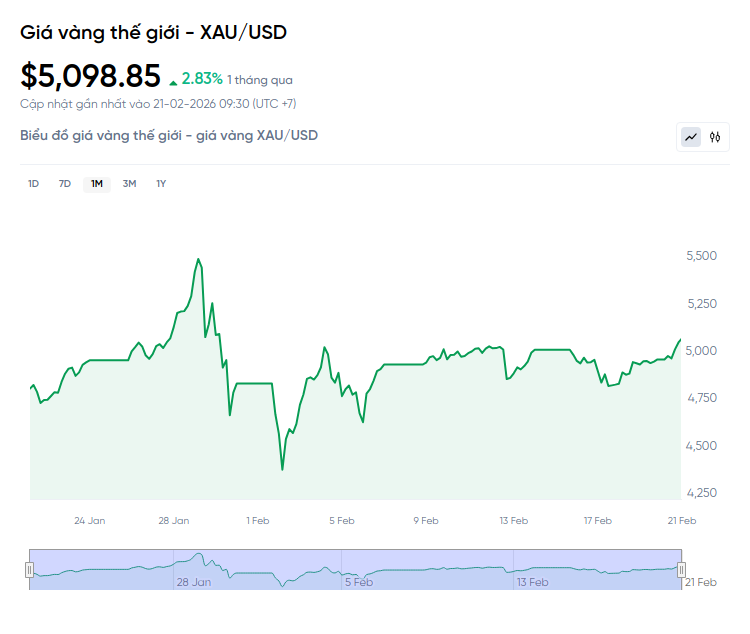Image resolution: width=750 pixels, height=634 pixels.
Task: Switch to the candlestick chart view
Action: [x=715, y=137]
